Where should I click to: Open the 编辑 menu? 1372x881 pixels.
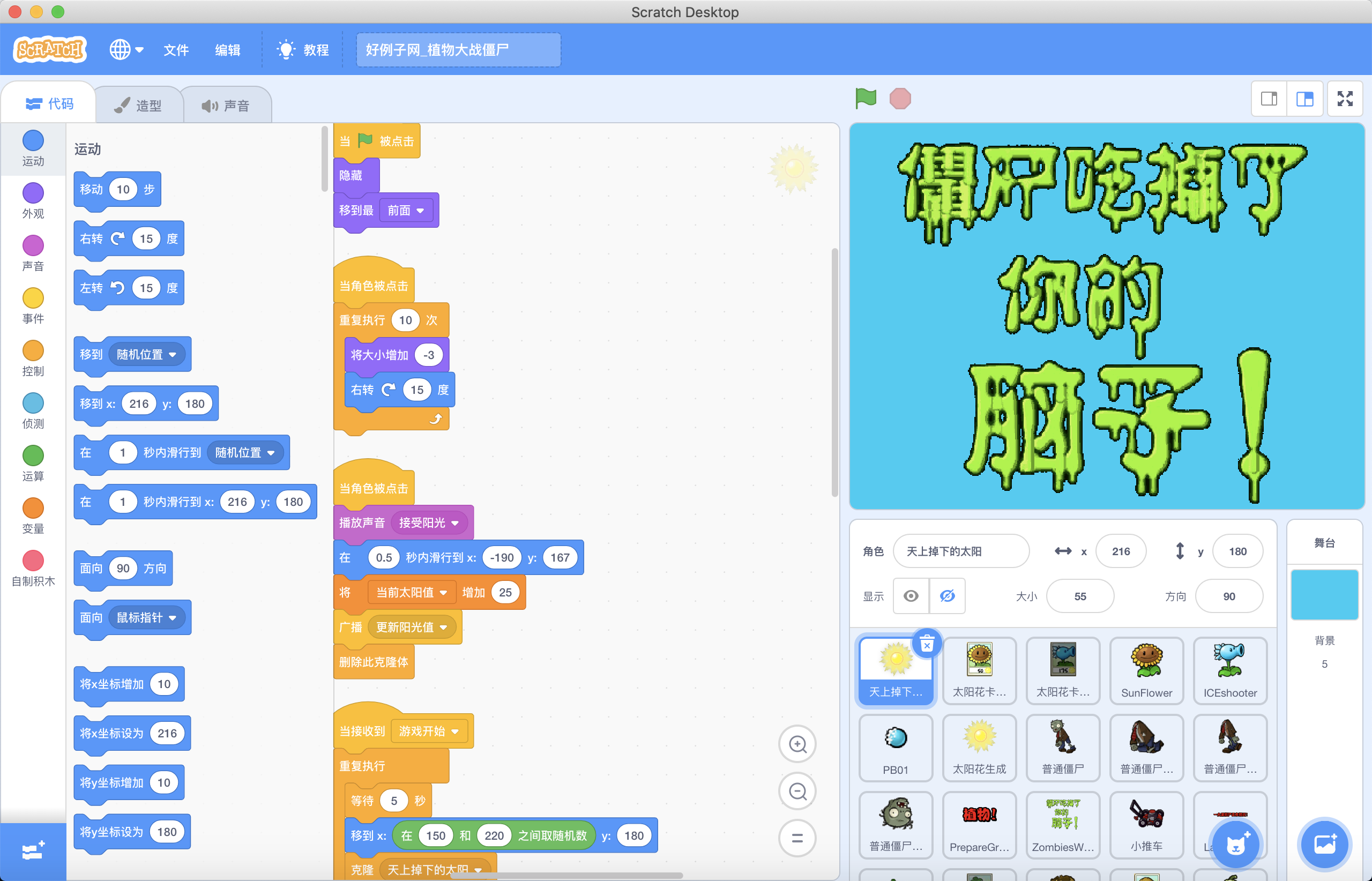click(227, 50)
